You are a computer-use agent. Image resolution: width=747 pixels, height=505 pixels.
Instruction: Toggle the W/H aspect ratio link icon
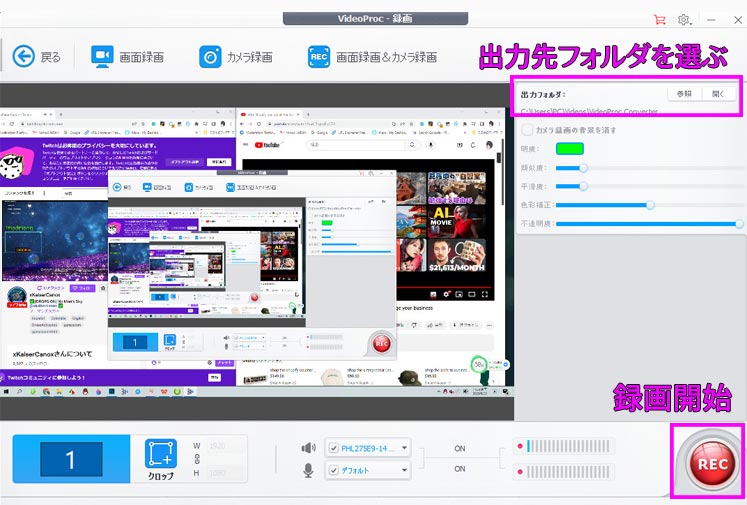(x=197, y=459)
